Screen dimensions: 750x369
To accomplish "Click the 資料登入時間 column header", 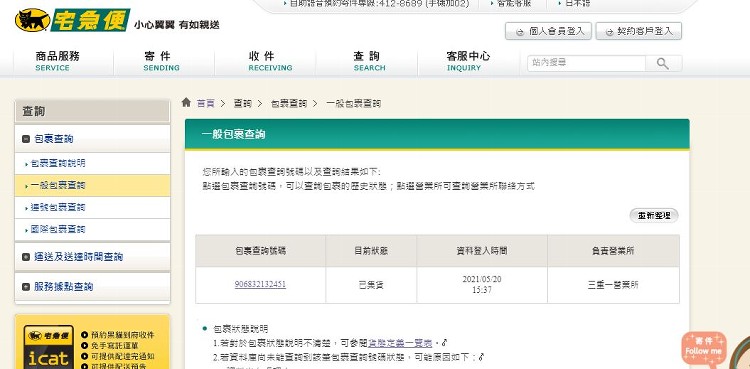I will 482,251.
